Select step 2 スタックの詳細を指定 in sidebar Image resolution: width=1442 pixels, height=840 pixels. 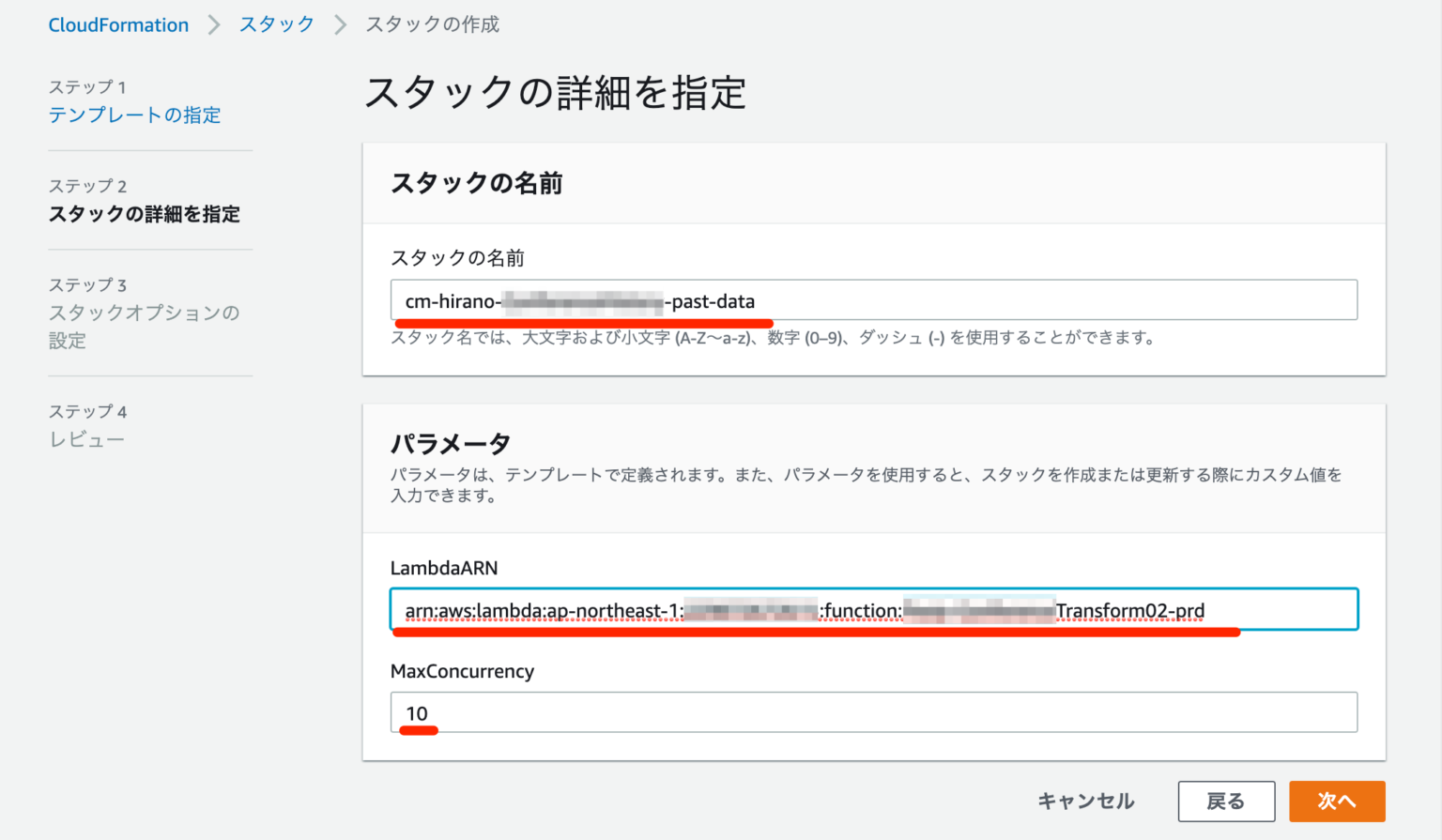point(144,214)
